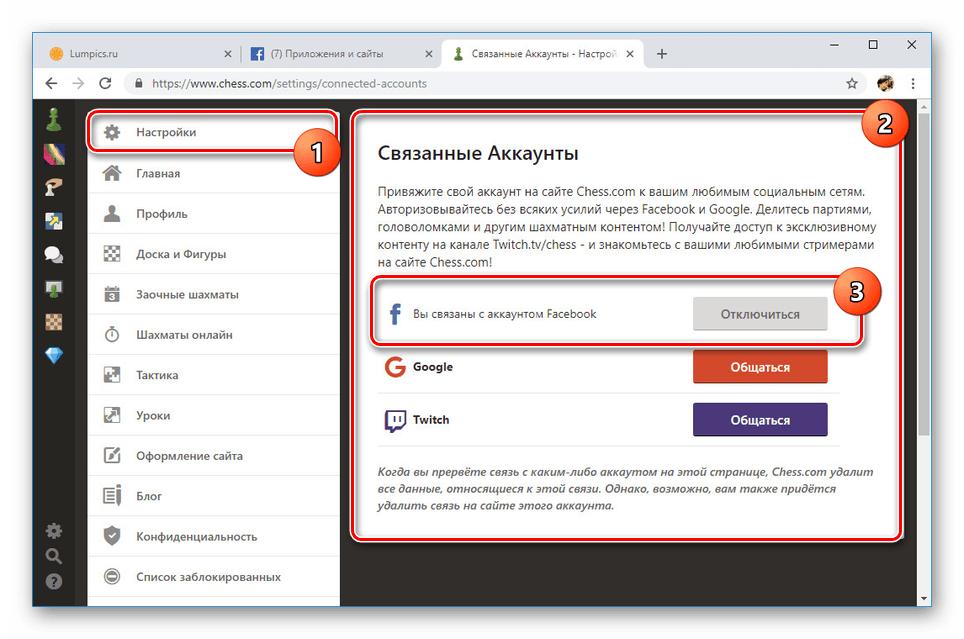Open the help question mark icon in sidebar

54,581
